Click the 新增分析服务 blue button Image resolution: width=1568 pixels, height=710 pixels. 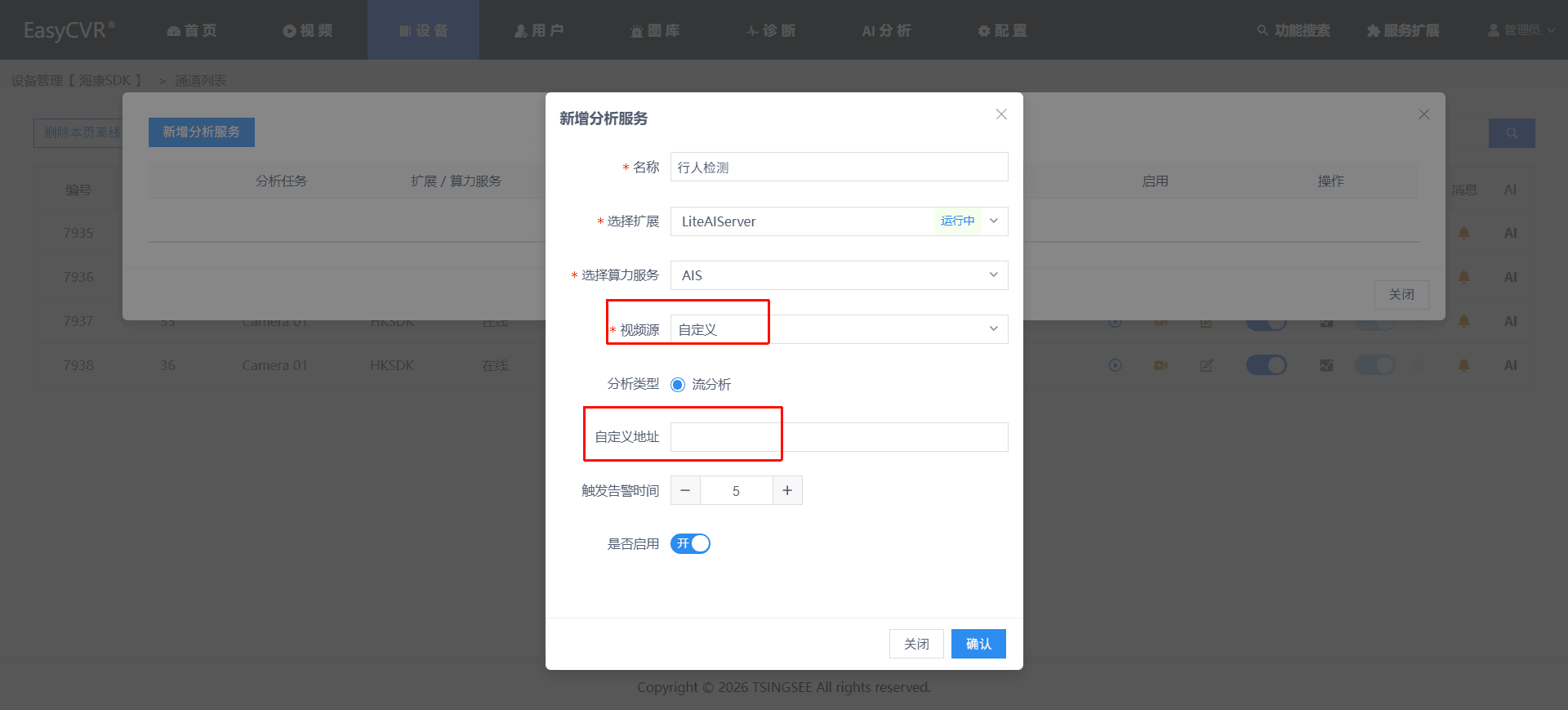click(201, 132)
